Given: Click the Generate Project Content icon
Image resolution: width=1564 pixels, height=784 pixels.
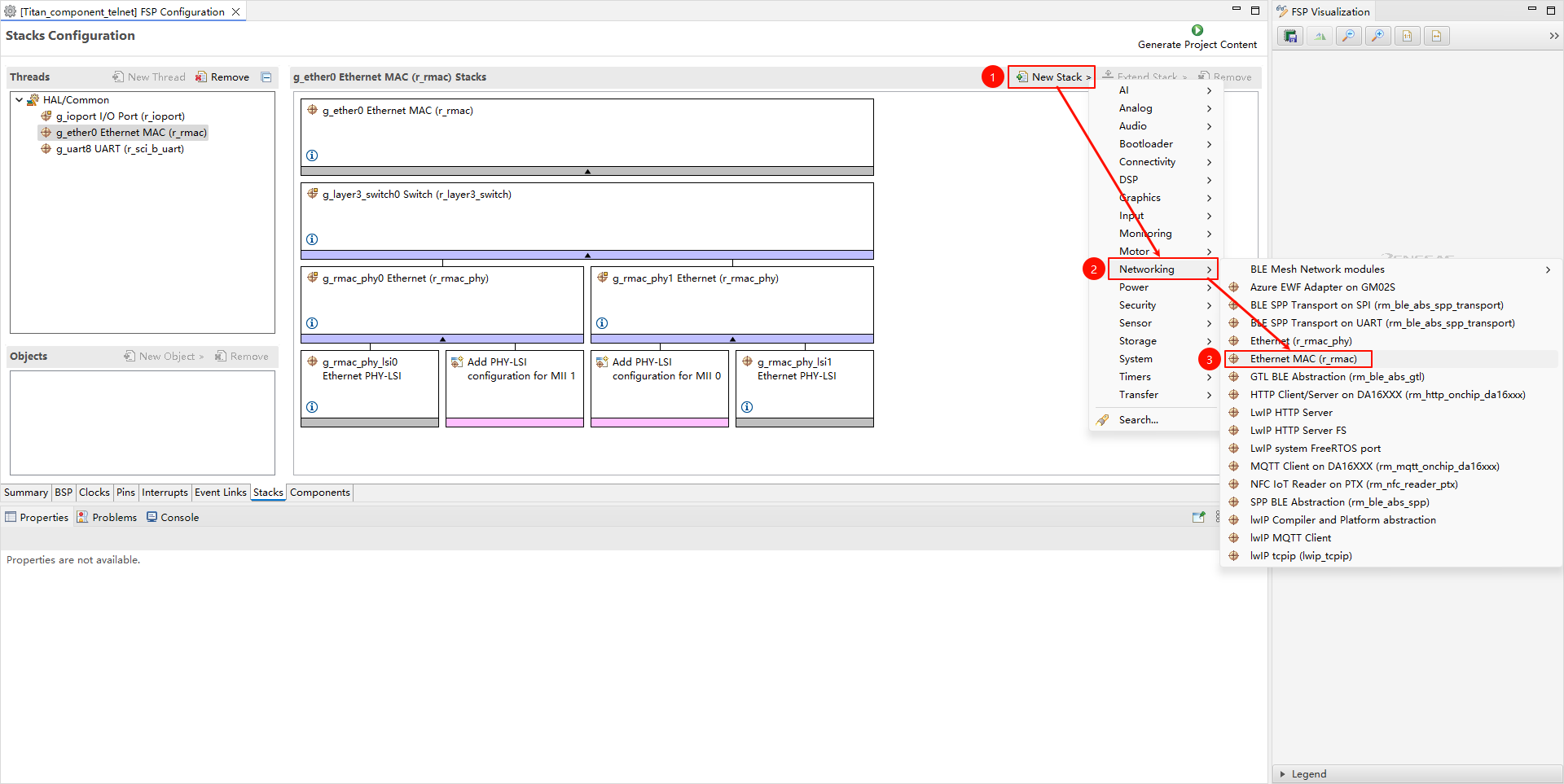Looking at the screenshot, I should [x=1197, y=30].
